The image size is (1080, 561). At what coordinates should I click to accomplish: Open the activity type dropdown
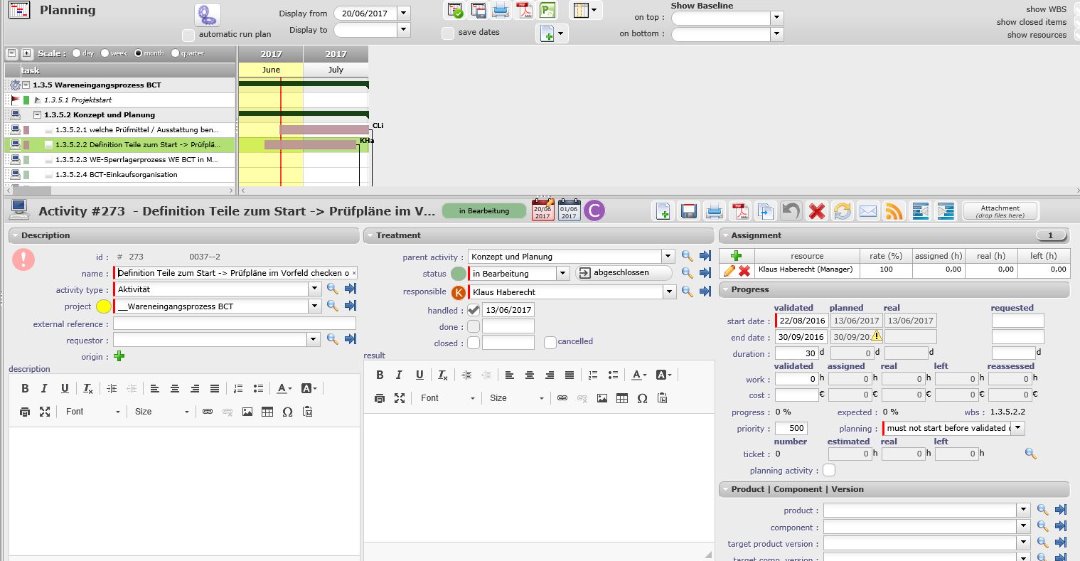[x=317, y=289]
